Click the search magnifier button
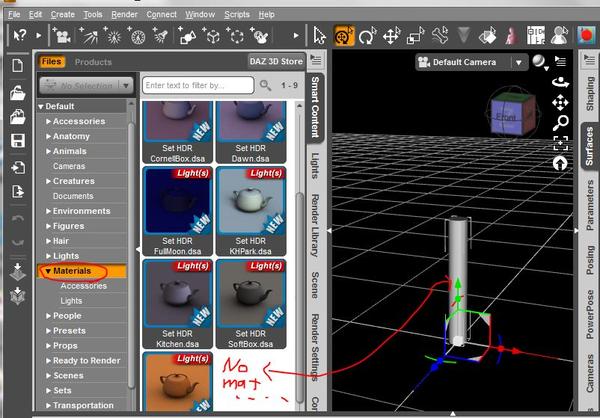 [x=265, y=85]
